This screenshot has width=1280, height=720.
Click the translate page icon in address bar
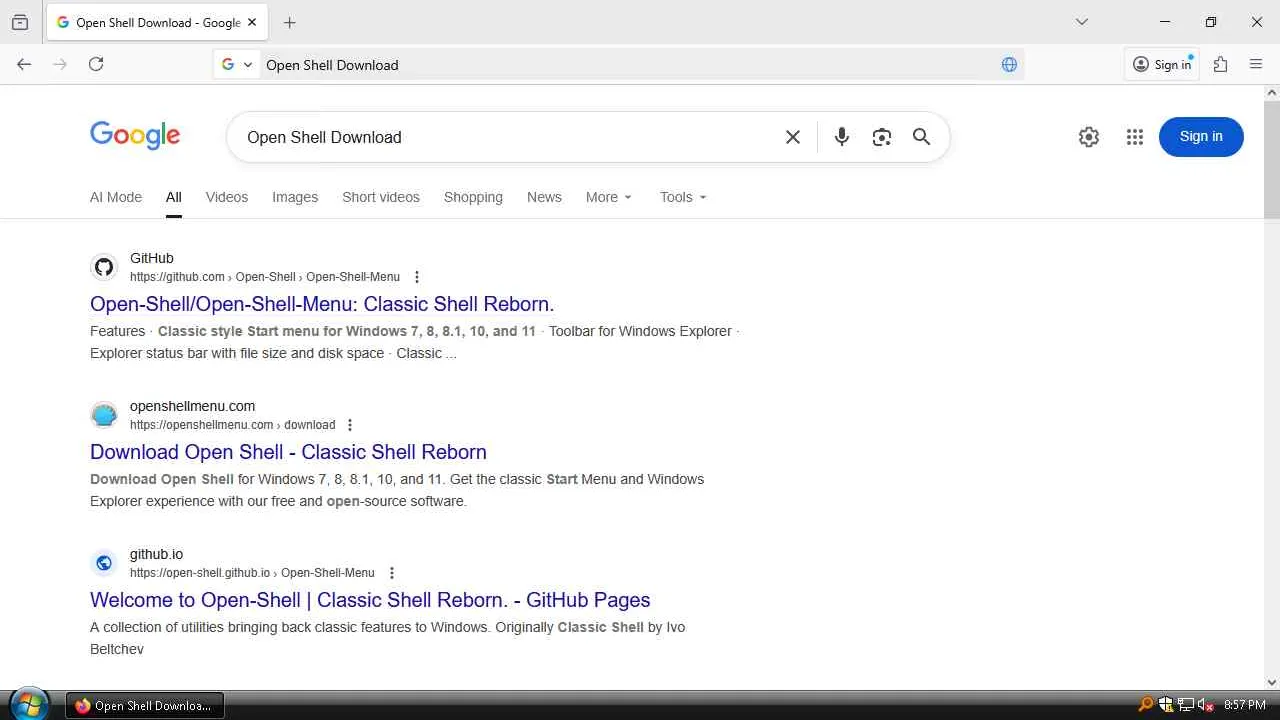point(1009,64)
